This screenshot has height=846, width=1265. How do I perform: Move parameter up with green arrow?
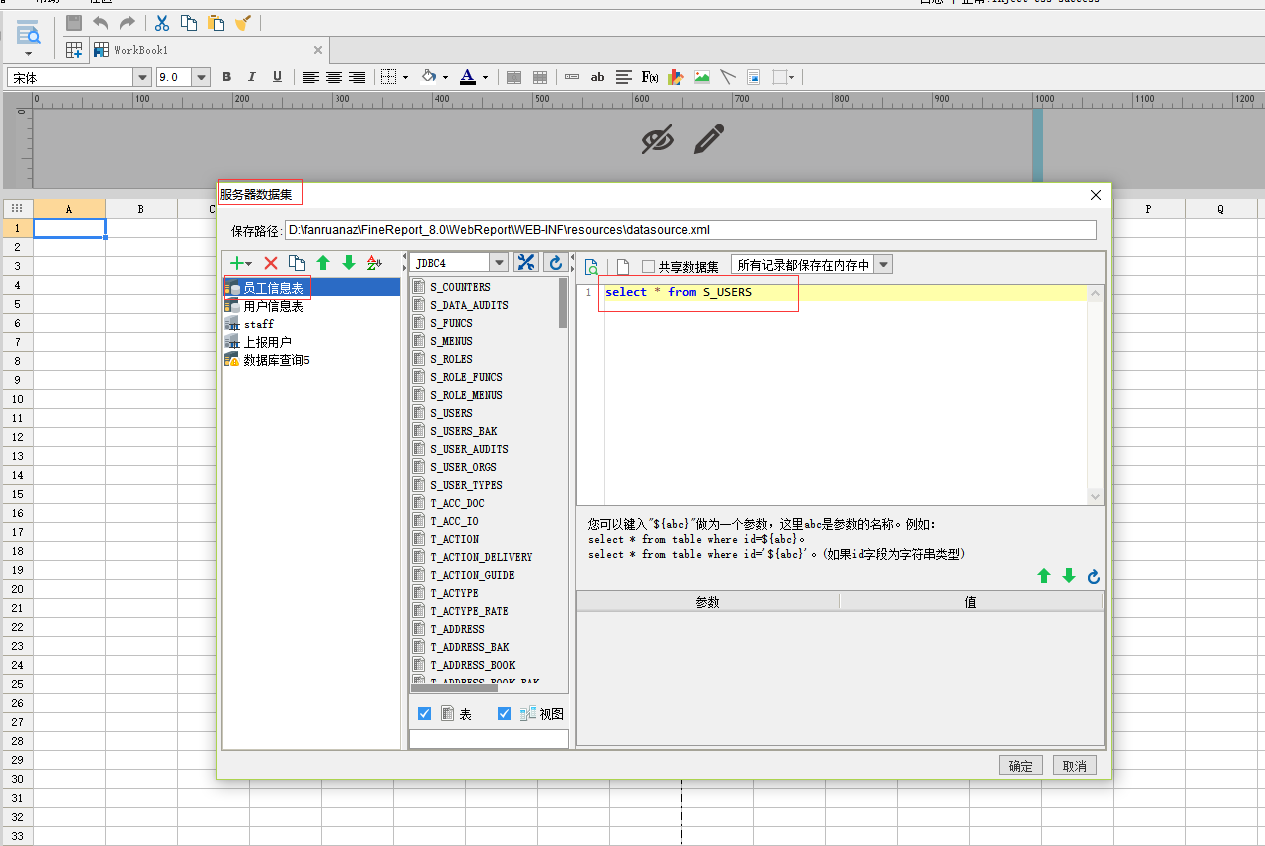coord(1044,577)
